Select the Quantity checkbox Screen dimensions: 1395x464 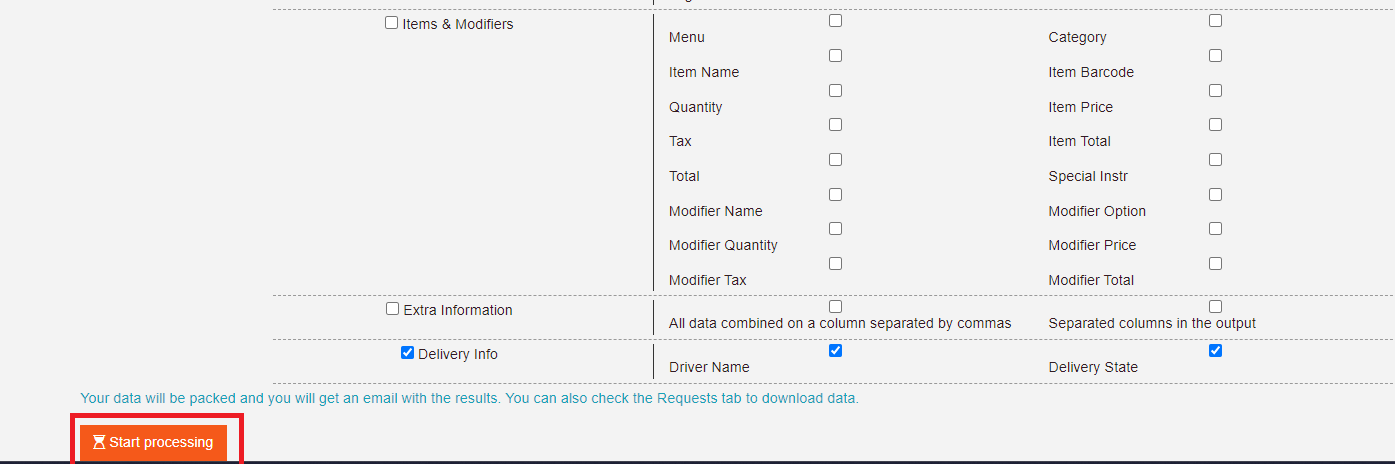[835, 90]
